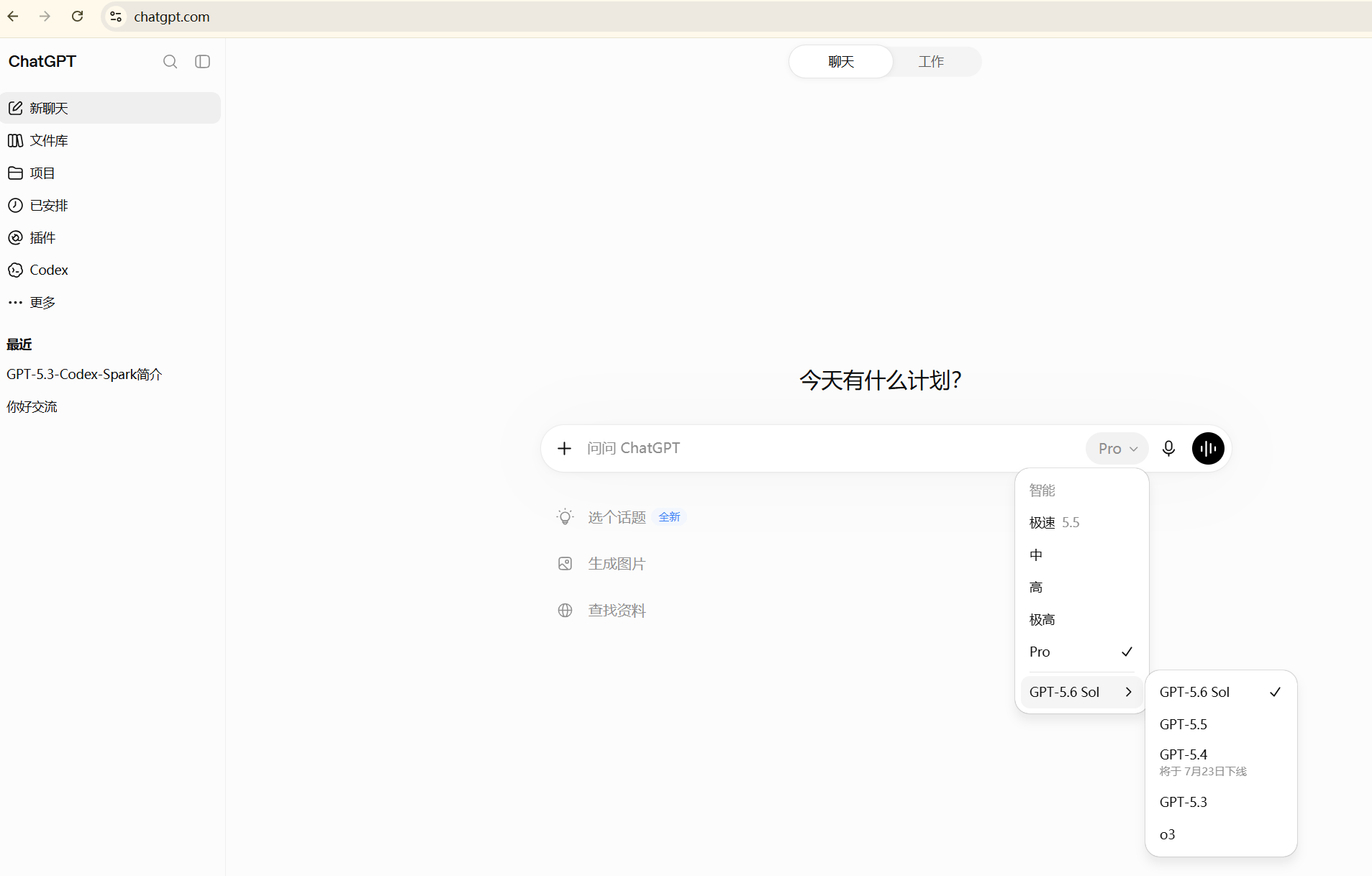1372x876 pixels.
Task: Open chat search with the magnifier icon
Action: [170, 62]
